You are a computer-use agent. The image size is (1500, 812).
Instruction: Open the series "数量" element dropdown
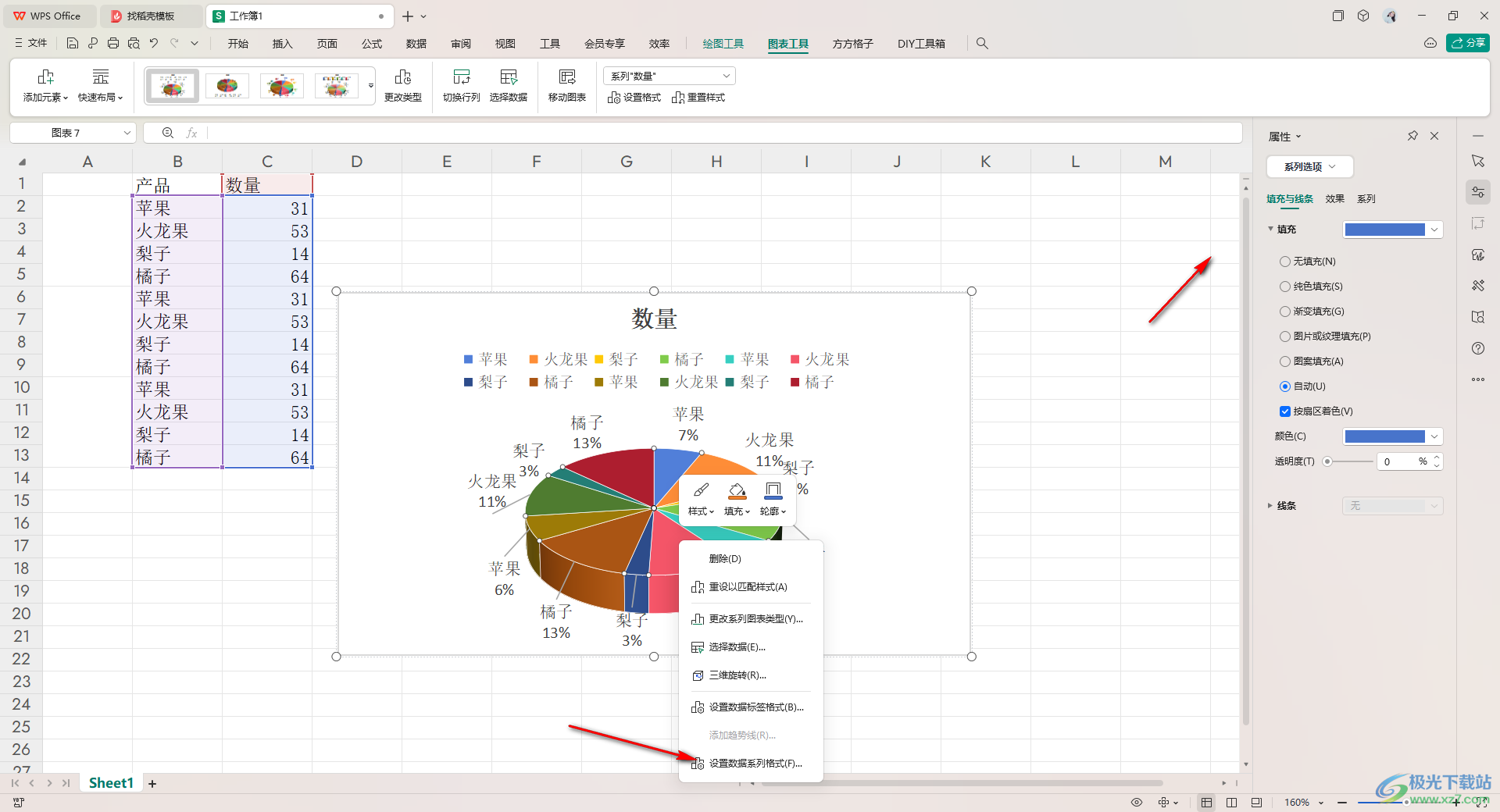670,76
